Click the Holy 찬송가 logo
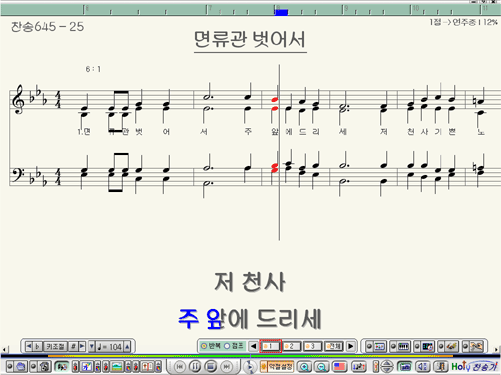501x375 pixels. 475,366
